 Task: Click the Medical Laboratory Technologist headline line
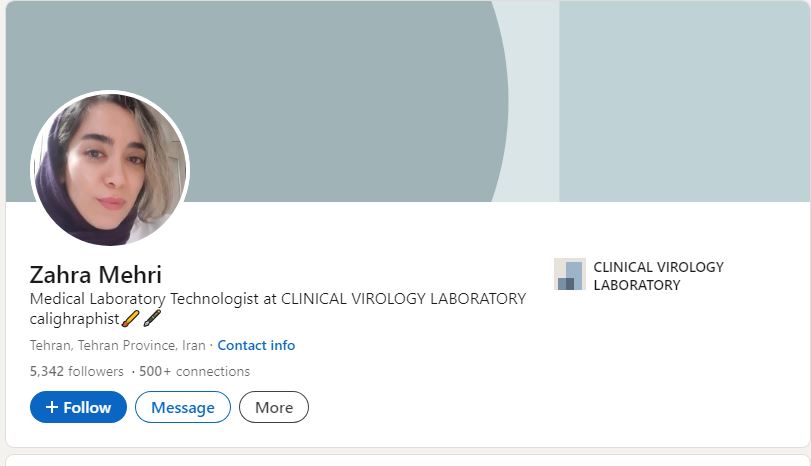(x=278, y=298)
